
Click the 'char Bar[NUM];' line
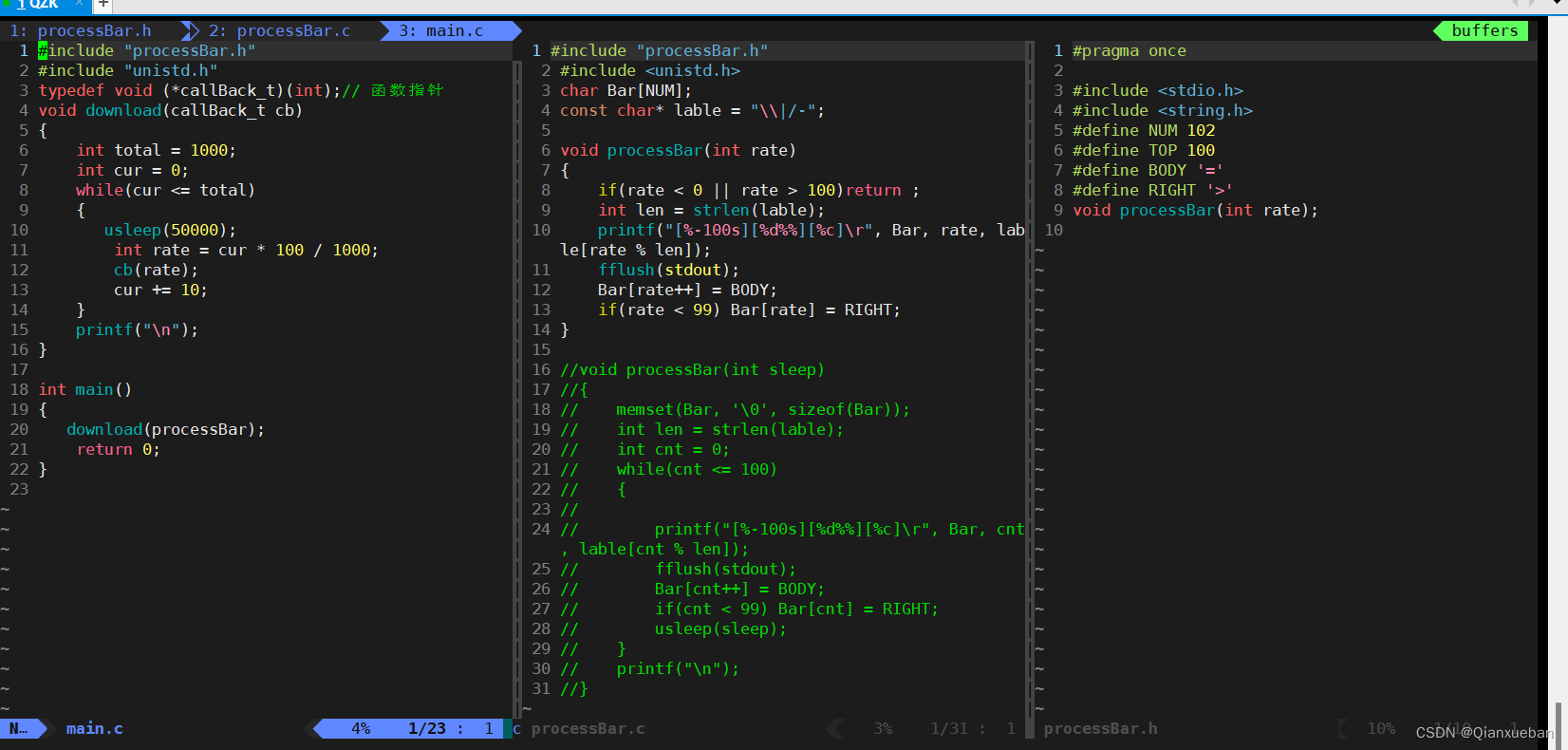tap(626, 90)
